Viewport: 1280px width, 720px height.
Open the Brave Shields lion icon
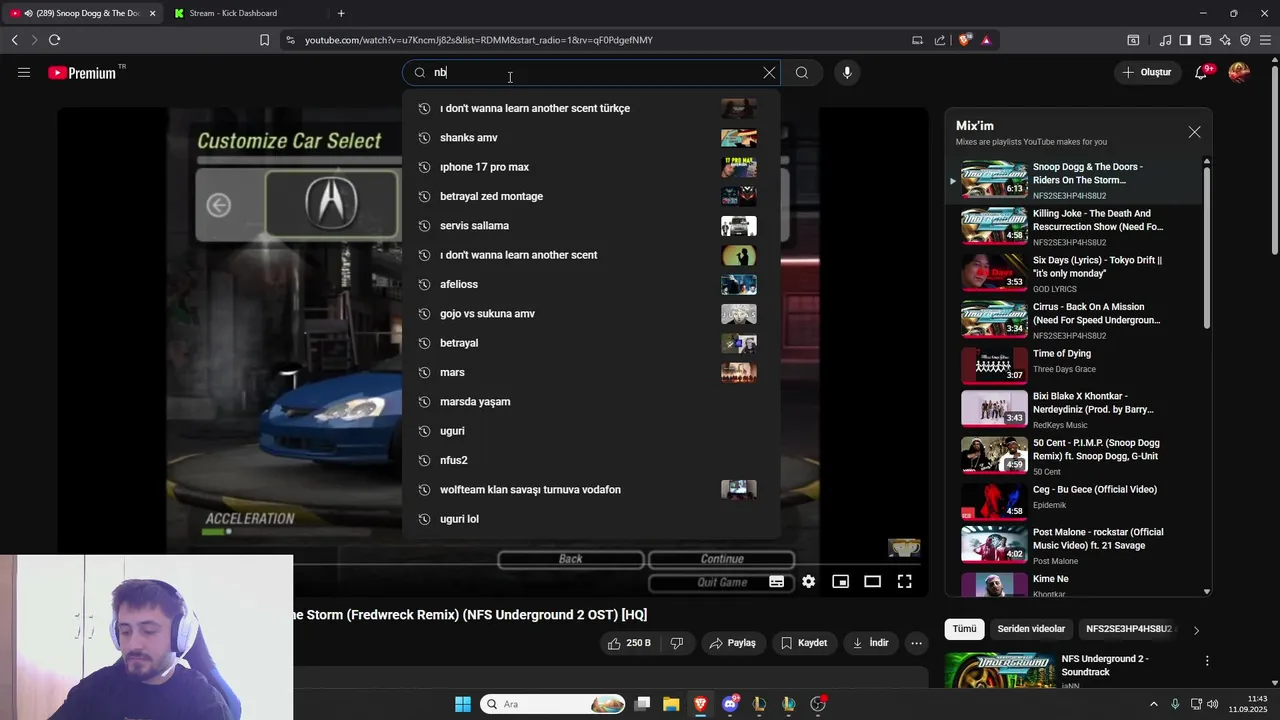point(965,40)
